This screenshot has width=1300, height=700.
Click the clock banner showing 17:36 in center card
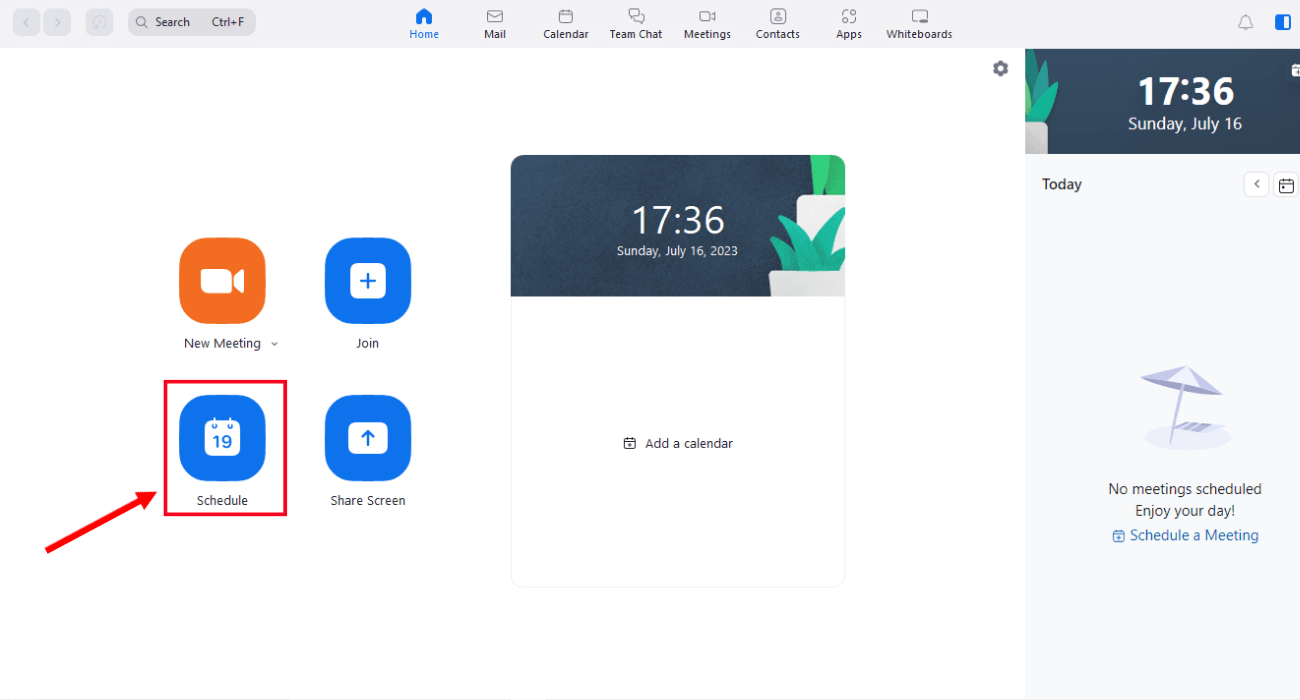pyautogui.click(x=678, y=226)
